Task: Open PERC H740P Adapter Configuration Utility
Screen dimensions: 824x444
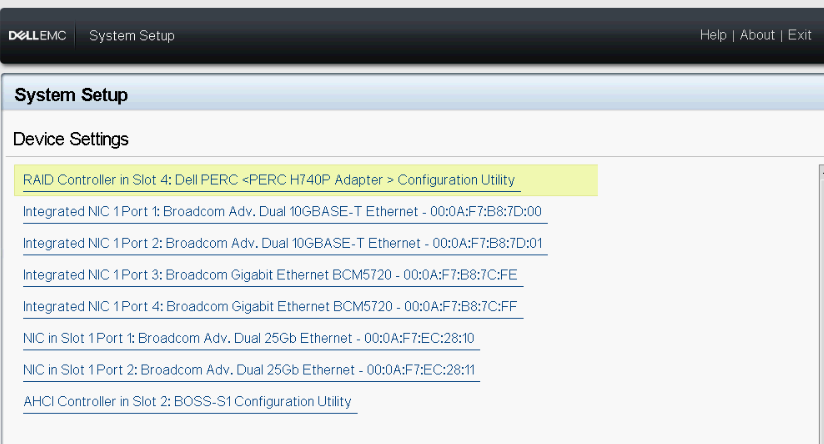Action: point(269,180)
